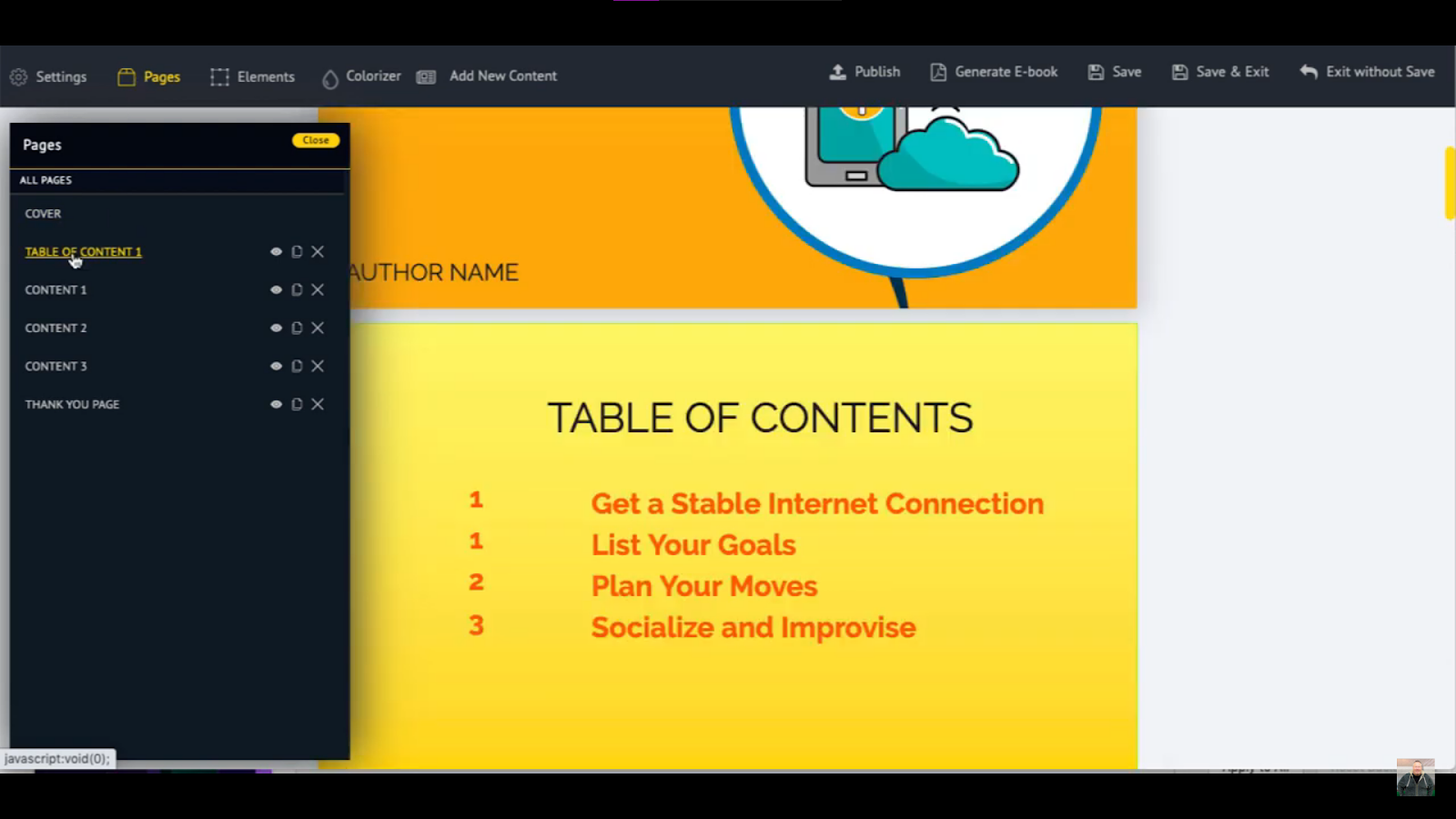Hide the Content 2 page with eye icon
Screen dimensions: 1456x819
tap(276, 329)
